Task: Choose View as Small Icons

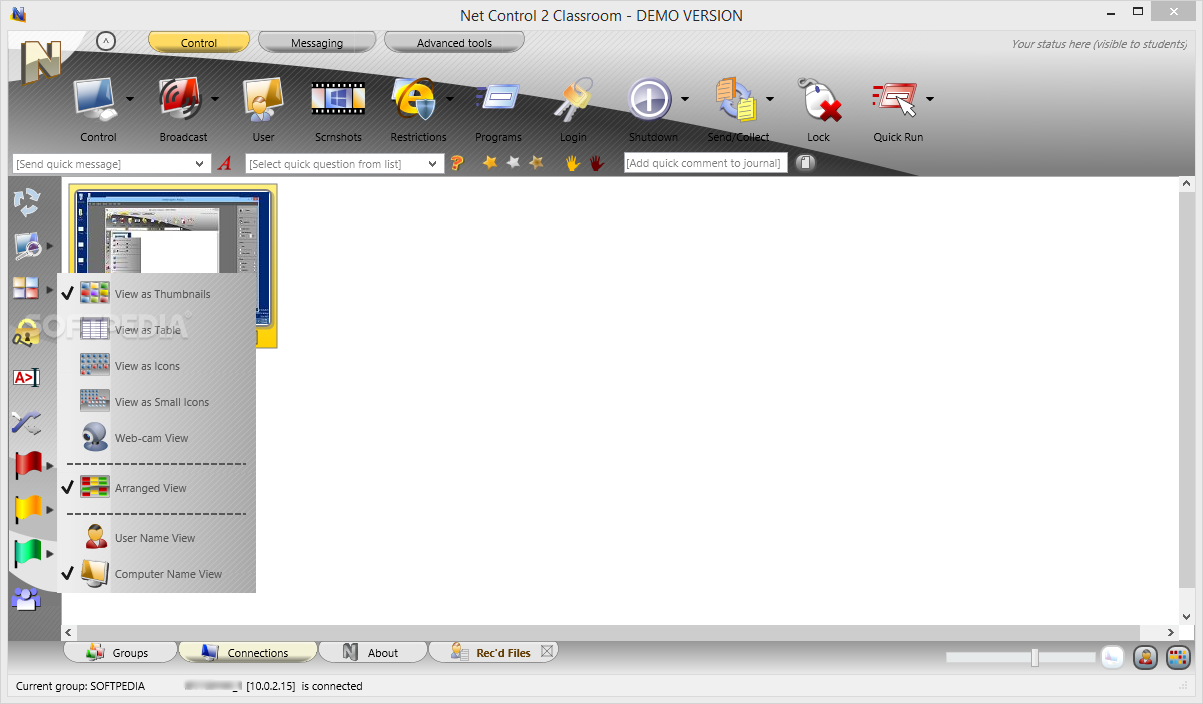Action: (x=156, y=402)
